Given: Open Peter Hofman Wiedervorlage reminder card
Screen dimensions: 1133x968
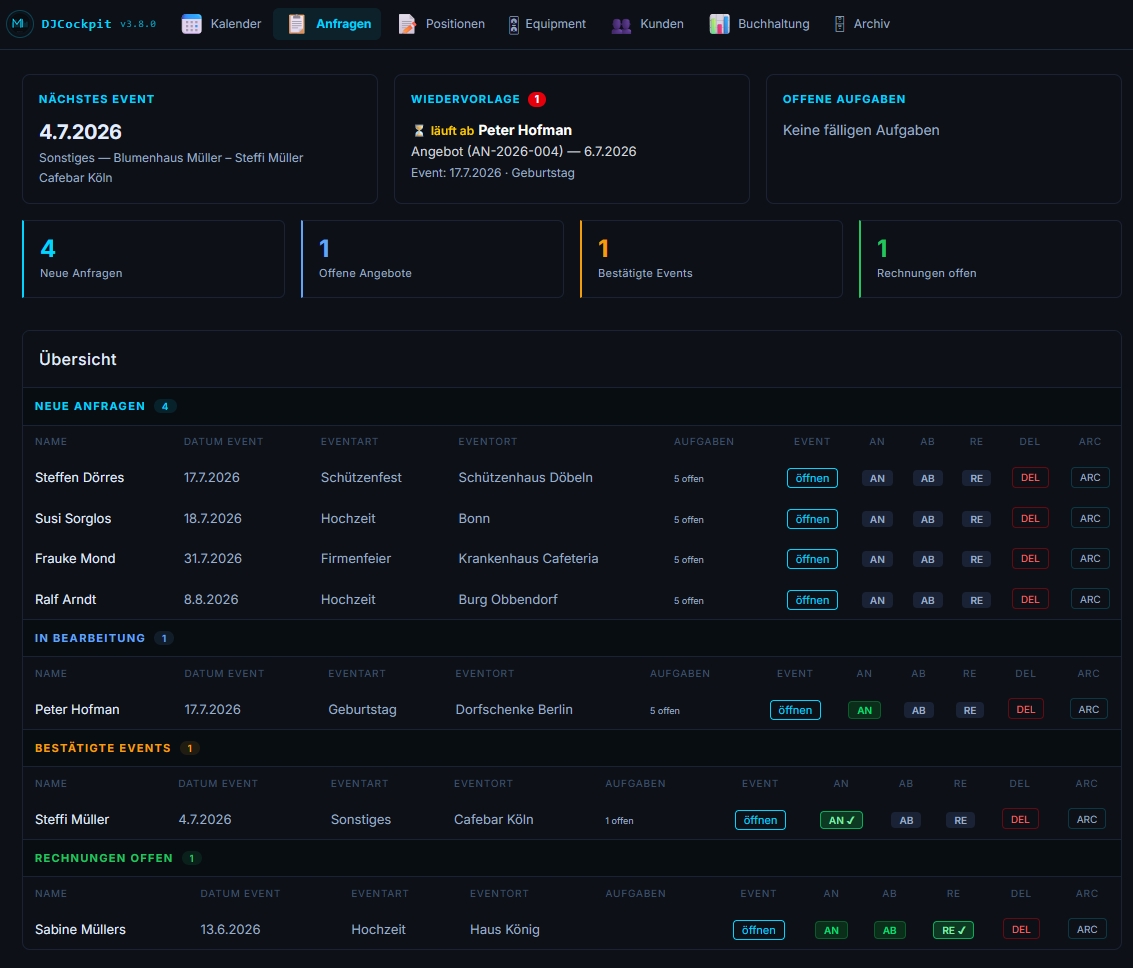Looking at the screenshot, I should 572,139.
